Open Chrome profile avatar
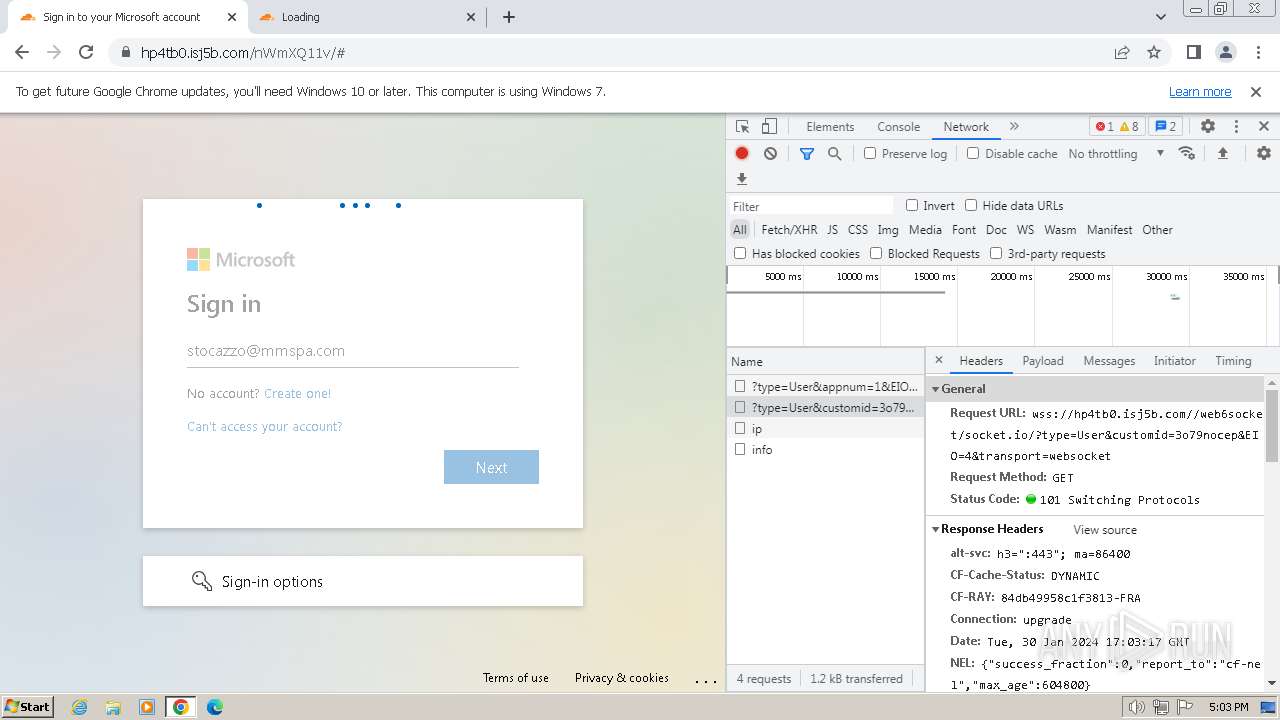The width and height of the screenshot is (1280, 720). pos(1225,52)
